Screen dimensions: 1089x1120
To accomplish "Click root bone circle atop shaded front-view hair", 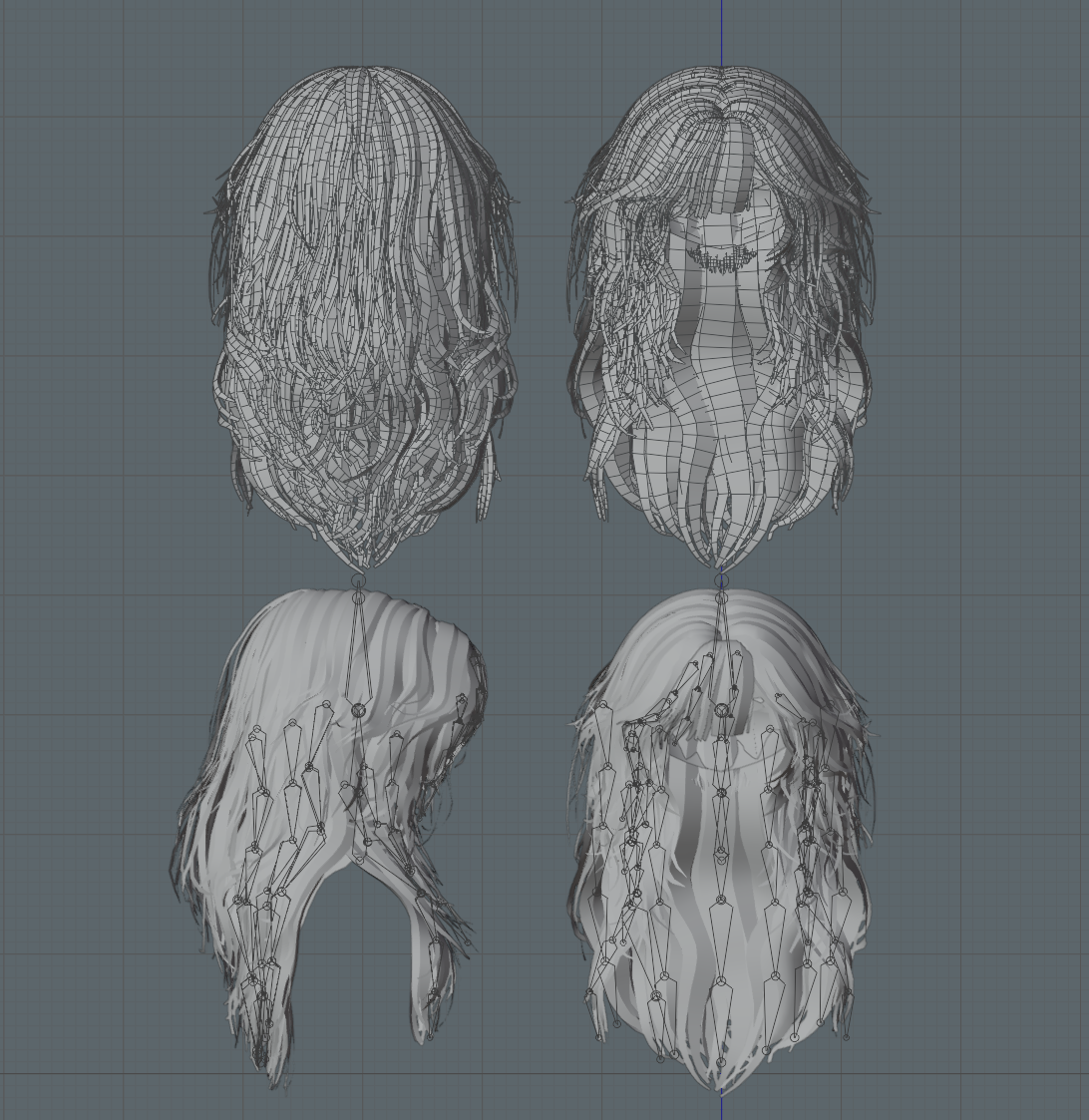I will (721, 581).
